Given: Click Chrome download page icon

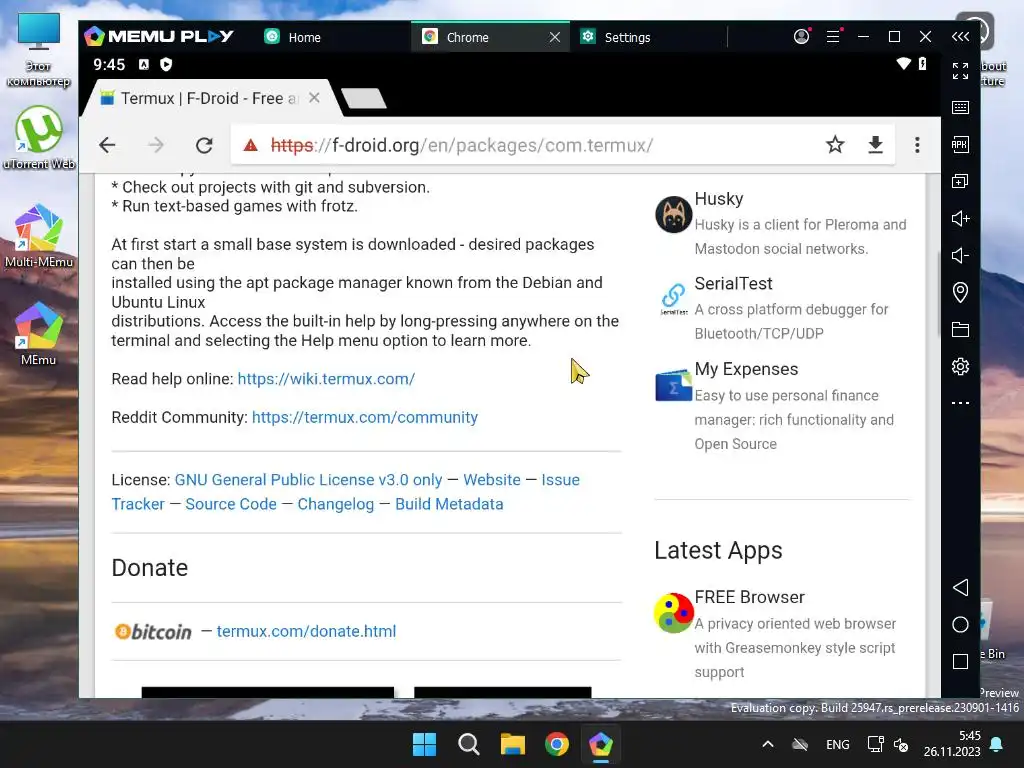Looking at the screenshot, I should pos(875,145).
